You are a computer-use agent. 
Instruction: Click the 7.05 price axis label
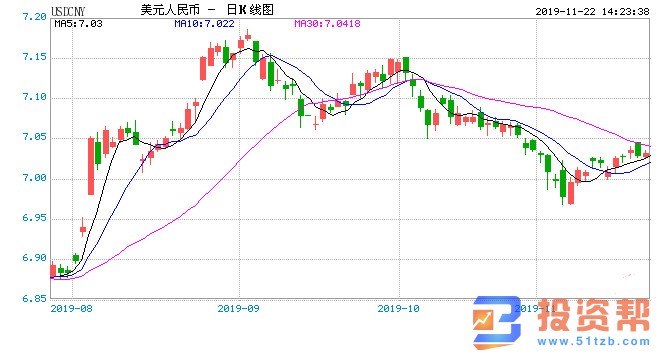(35, 137)
